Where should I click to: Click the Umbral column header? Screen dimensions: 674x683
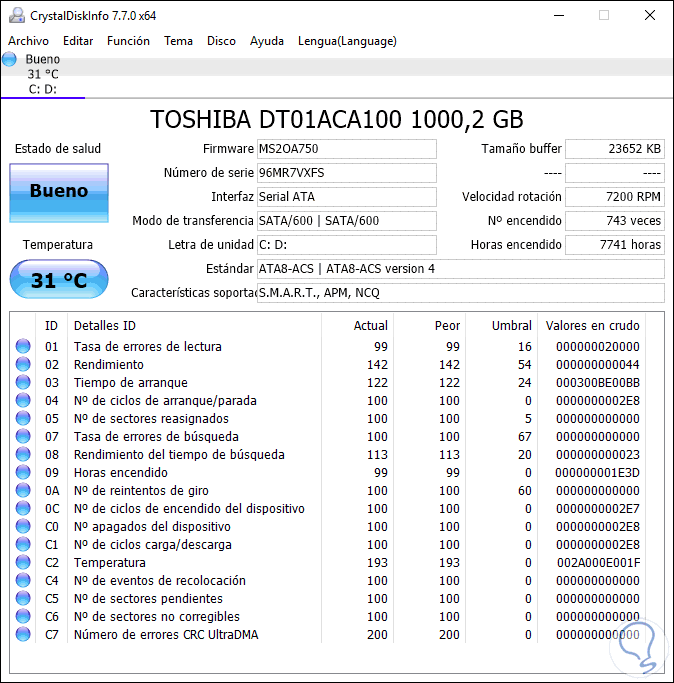click(x=501, y=325)
